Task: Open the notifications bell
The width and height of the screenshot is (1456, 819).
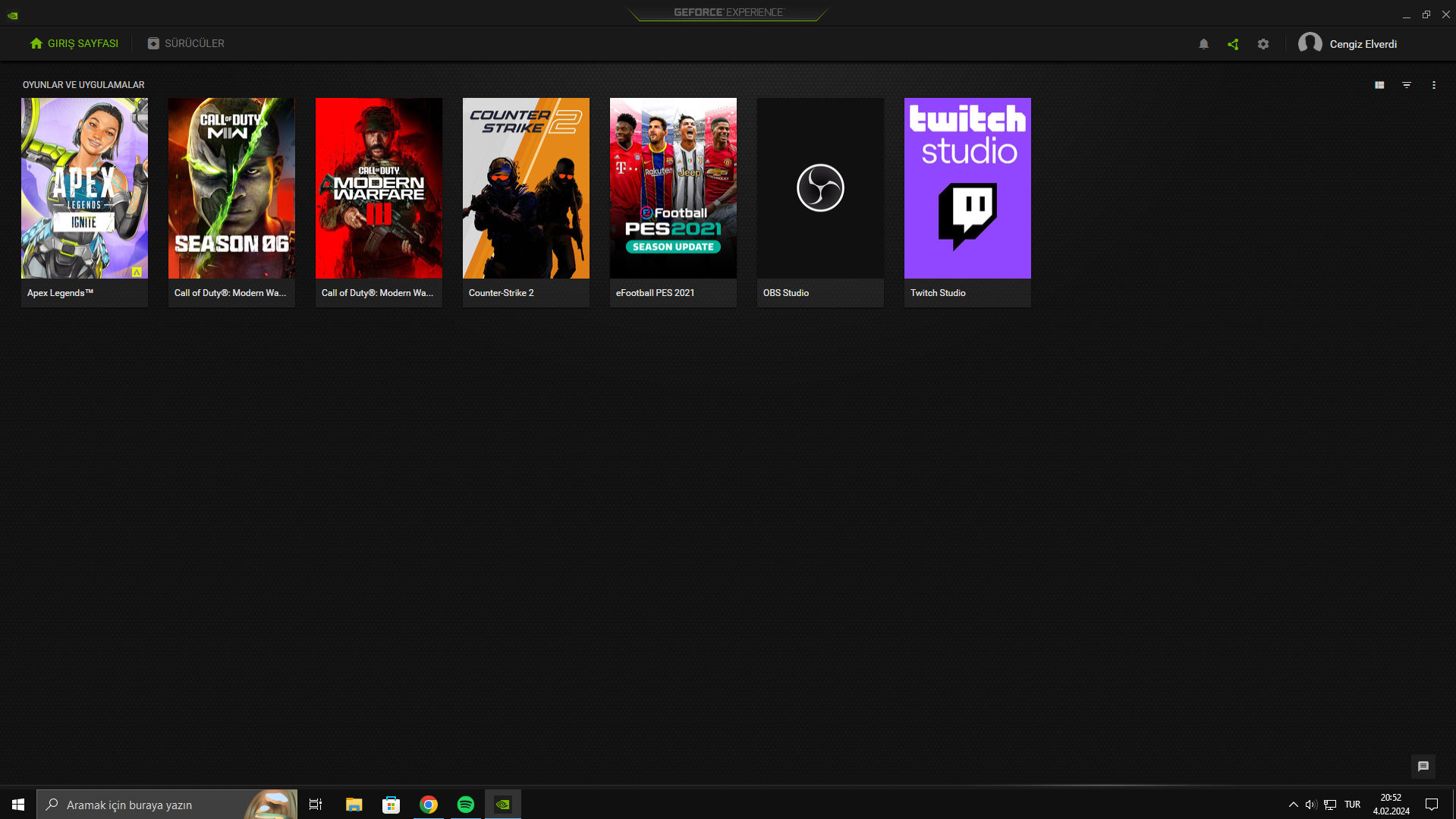Action: [x=1203, y=44]
